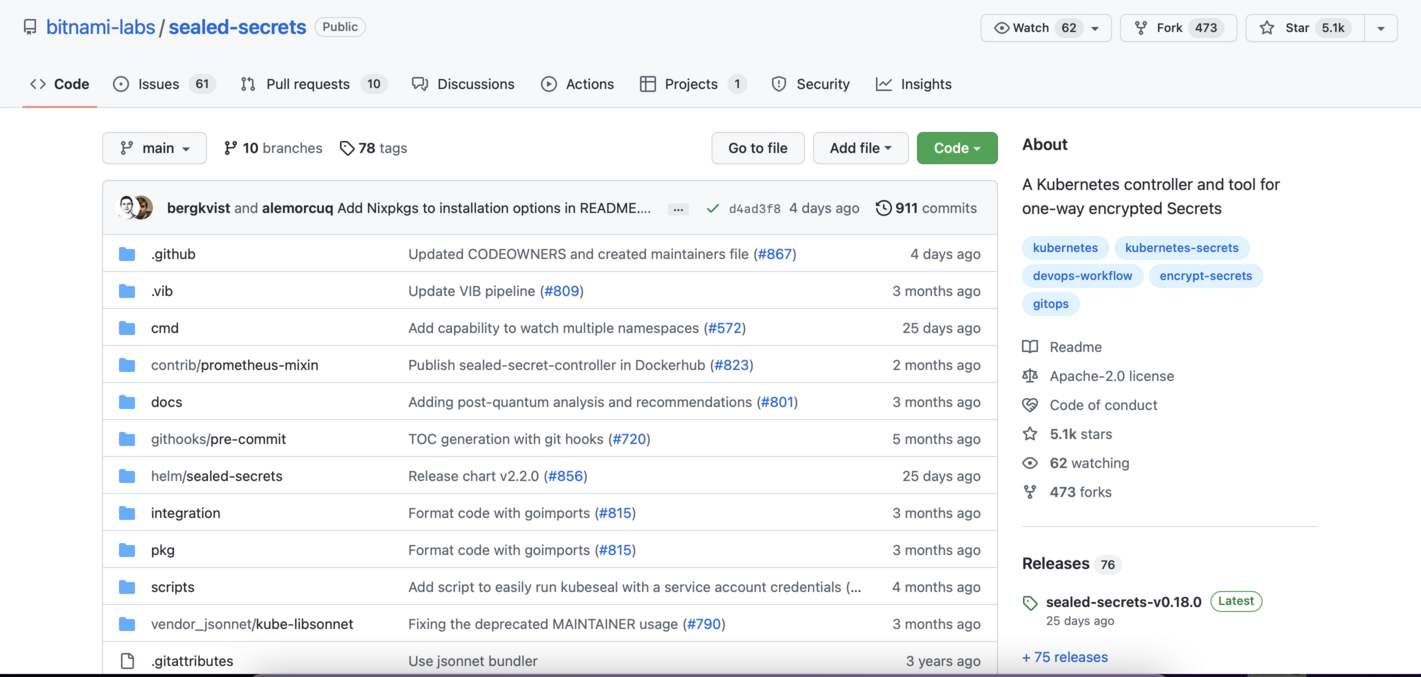The image size is (1421, 677).
Task: Star the repository
Action: pos(1304,28)
